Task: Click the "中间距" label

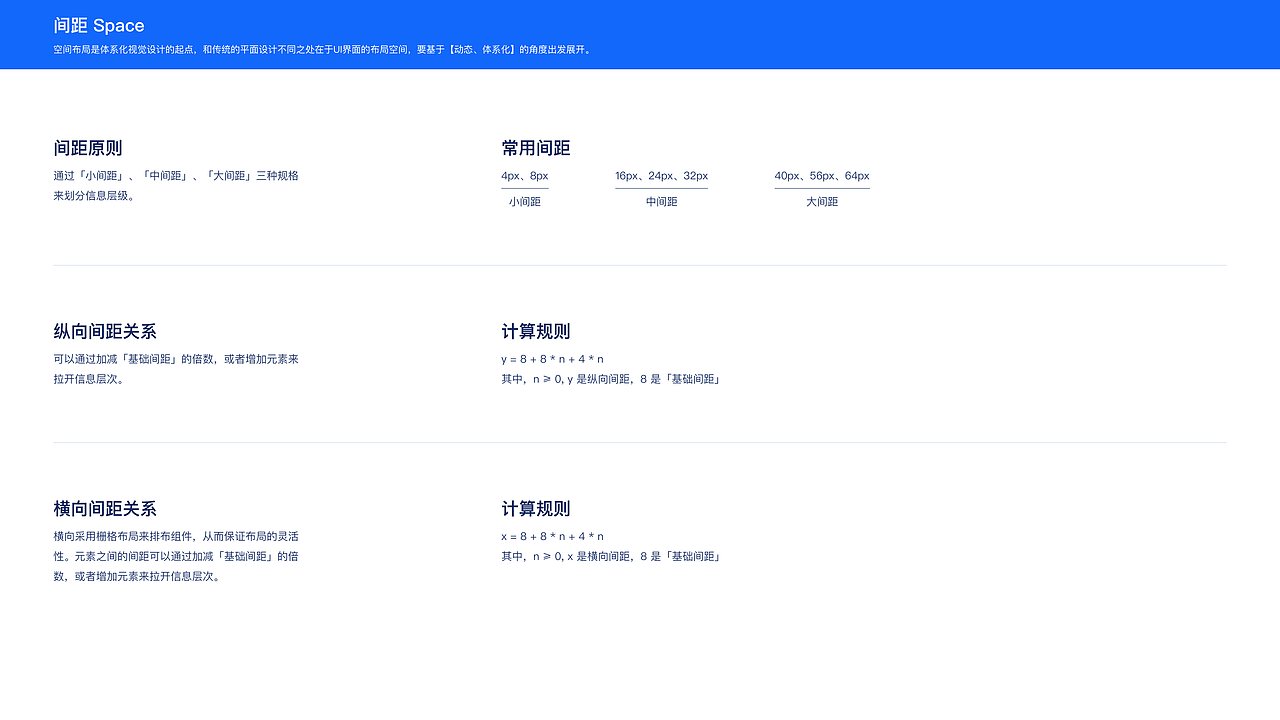Action: tap(662, 202)
